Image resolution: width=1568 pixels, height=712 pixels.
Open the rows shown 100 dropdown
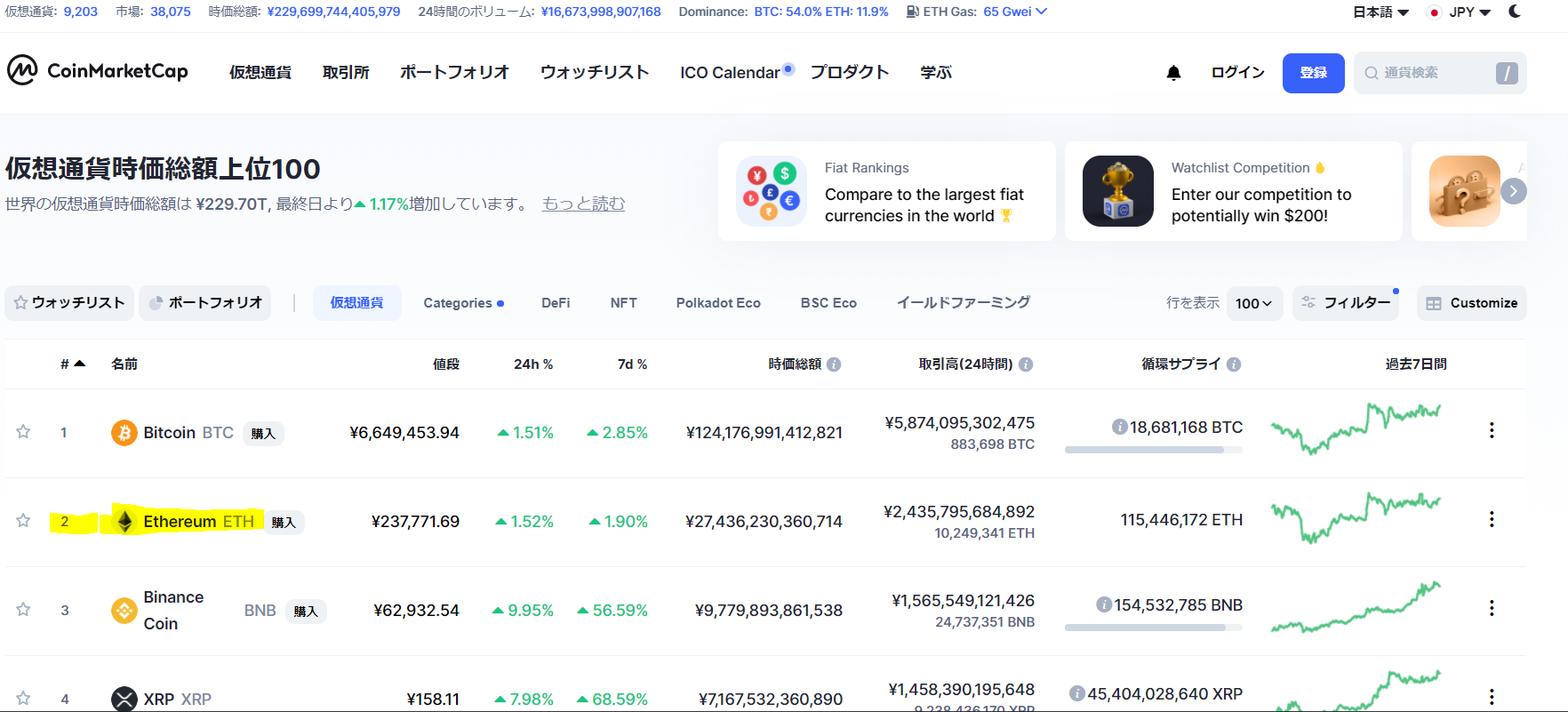click(x=1254, y=303)
